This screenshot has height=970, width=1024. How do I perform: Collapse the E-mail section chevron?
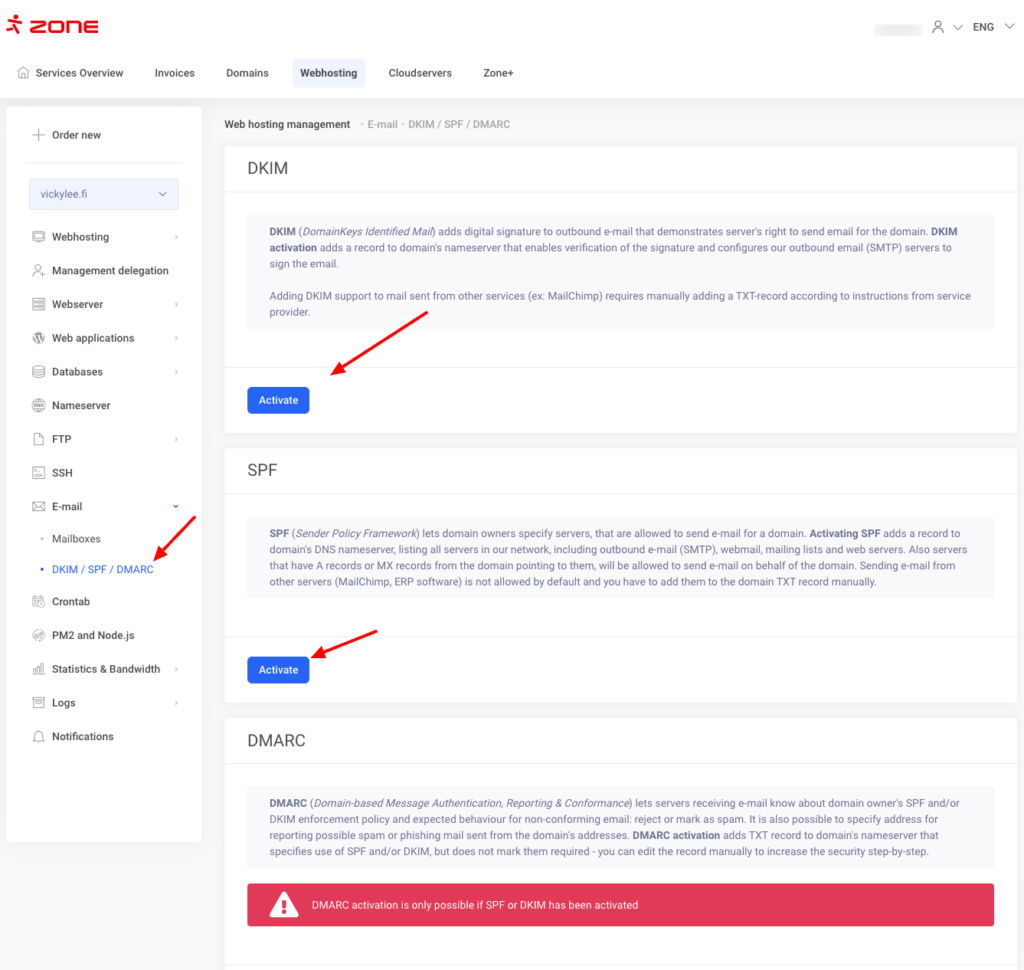point(176,507)
